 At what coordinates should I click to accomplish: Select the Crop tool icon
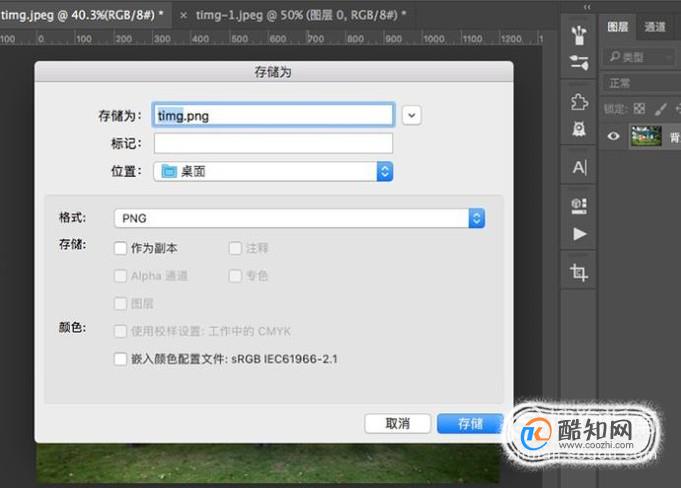click(x=579, y=273)
